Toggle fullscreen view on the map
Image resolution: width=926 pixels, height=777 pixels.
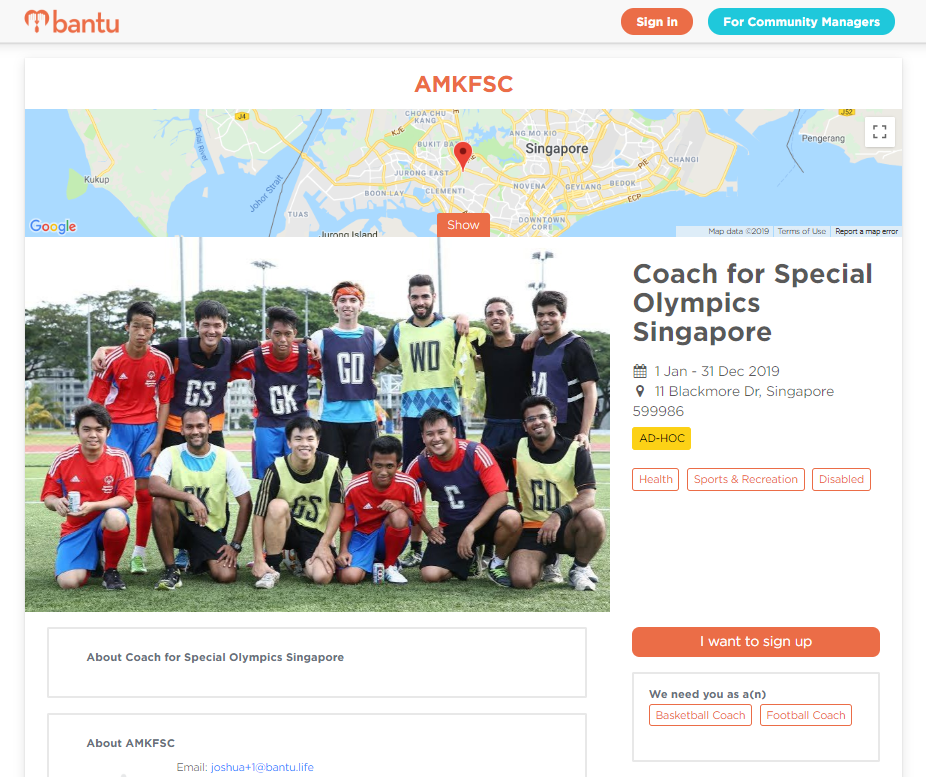pos(879,132)
